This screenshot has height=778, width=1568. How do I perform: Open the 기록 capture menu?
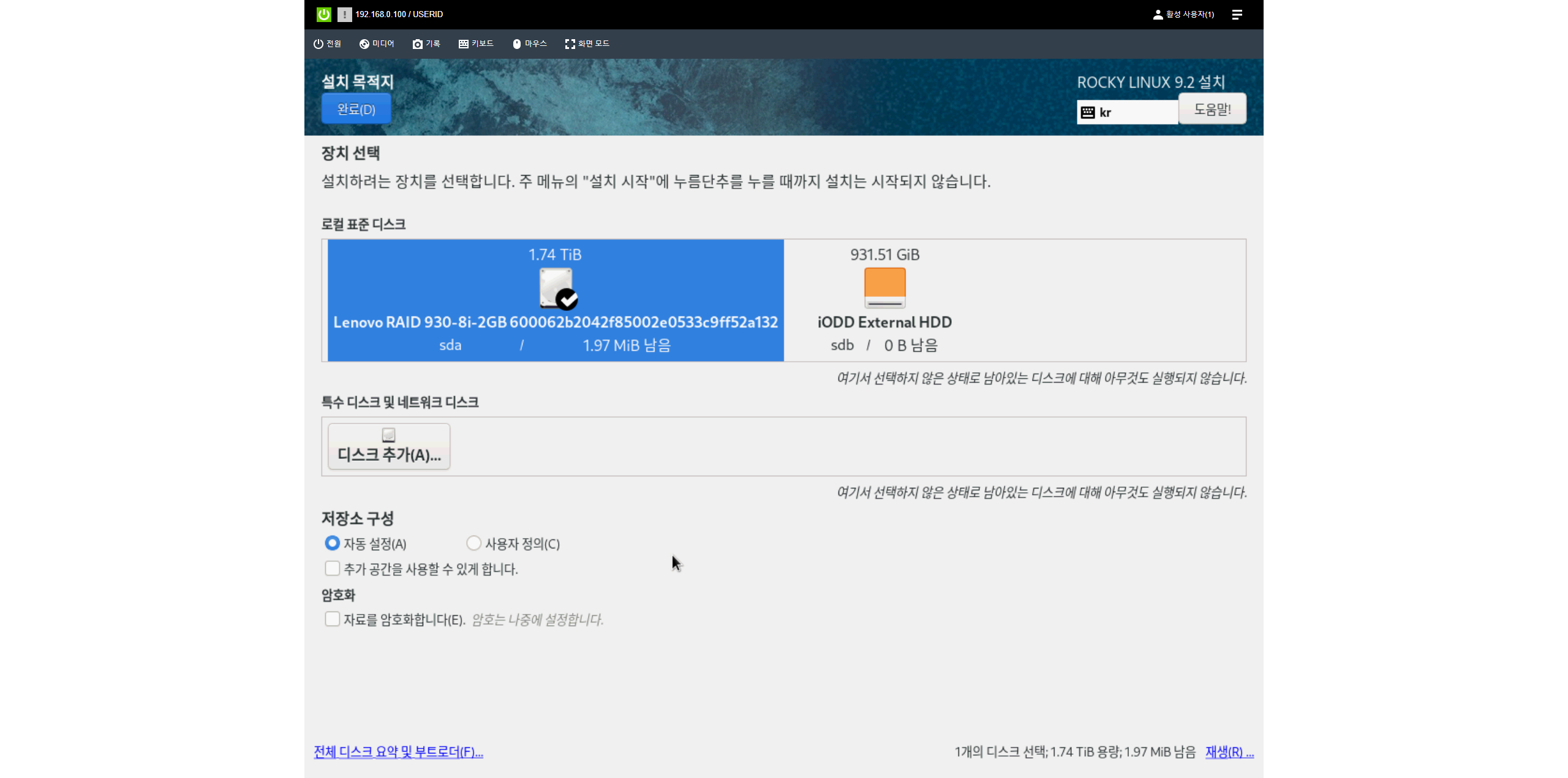426,43
